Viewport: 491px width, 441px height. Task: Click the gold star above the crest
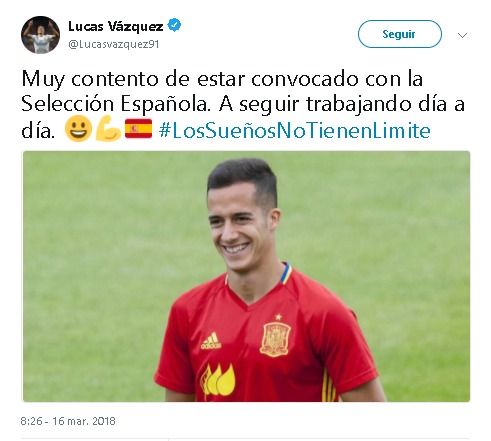coord(278,317)
